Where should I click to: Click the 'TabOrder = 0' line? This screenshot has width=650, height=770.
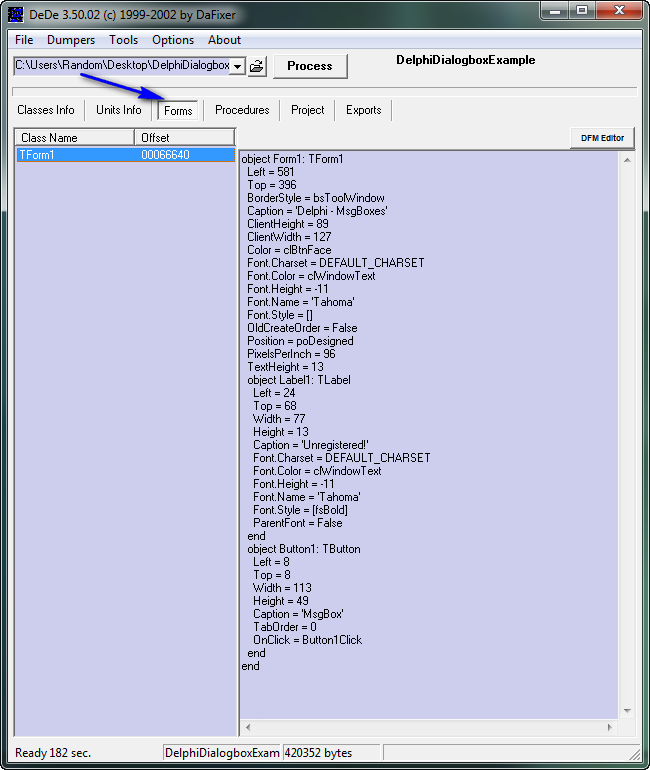click(x=285, y=627)
